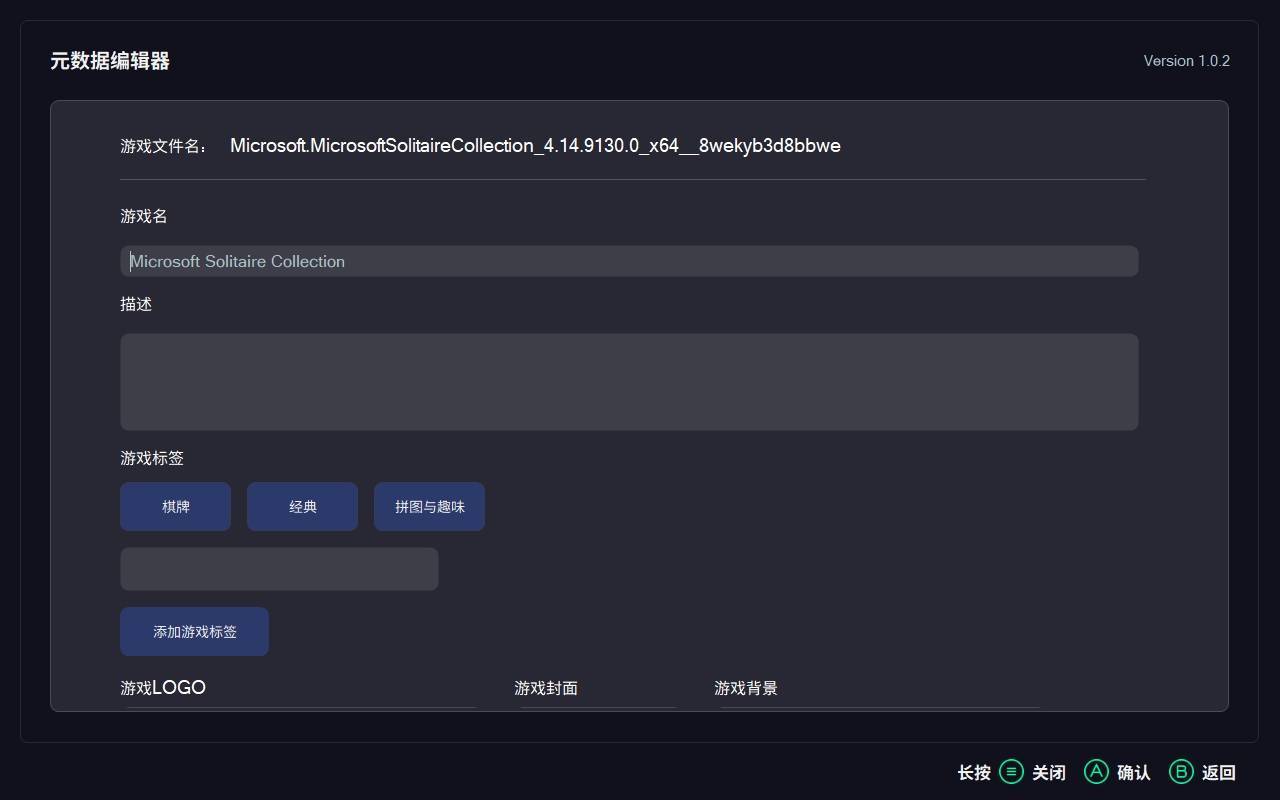Click the 返回 label
Screen dimensions: 1280x800
1219,773
